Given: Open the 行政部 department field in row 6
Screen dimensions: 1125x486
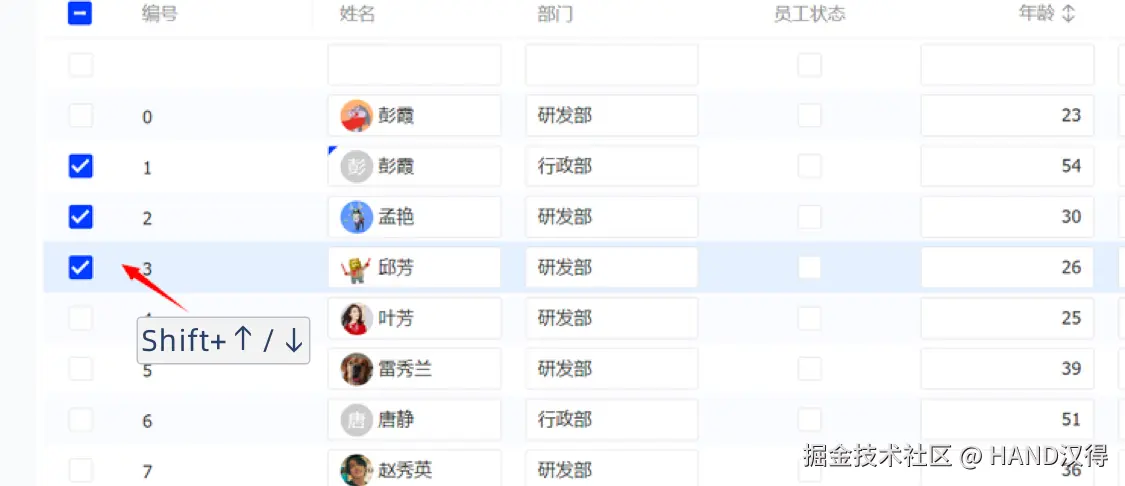Looking at the screenshot, I should tap(611, 420).
